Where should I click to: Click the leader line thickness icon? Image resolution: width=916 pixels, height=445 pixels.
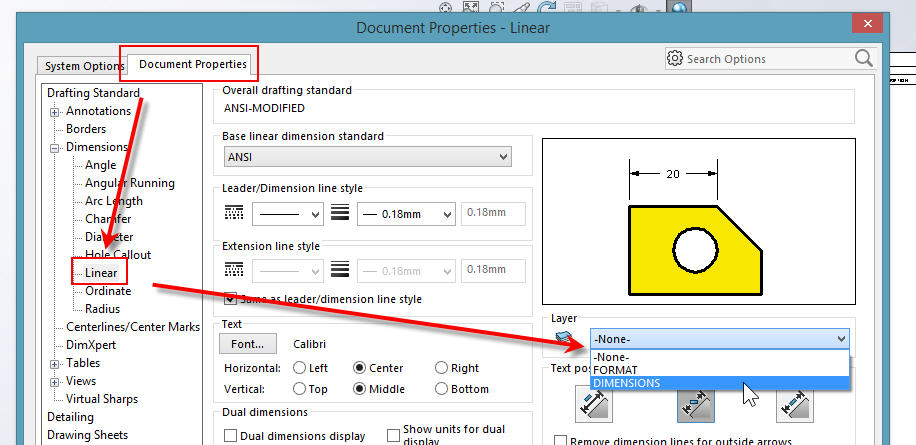[340, 212]
